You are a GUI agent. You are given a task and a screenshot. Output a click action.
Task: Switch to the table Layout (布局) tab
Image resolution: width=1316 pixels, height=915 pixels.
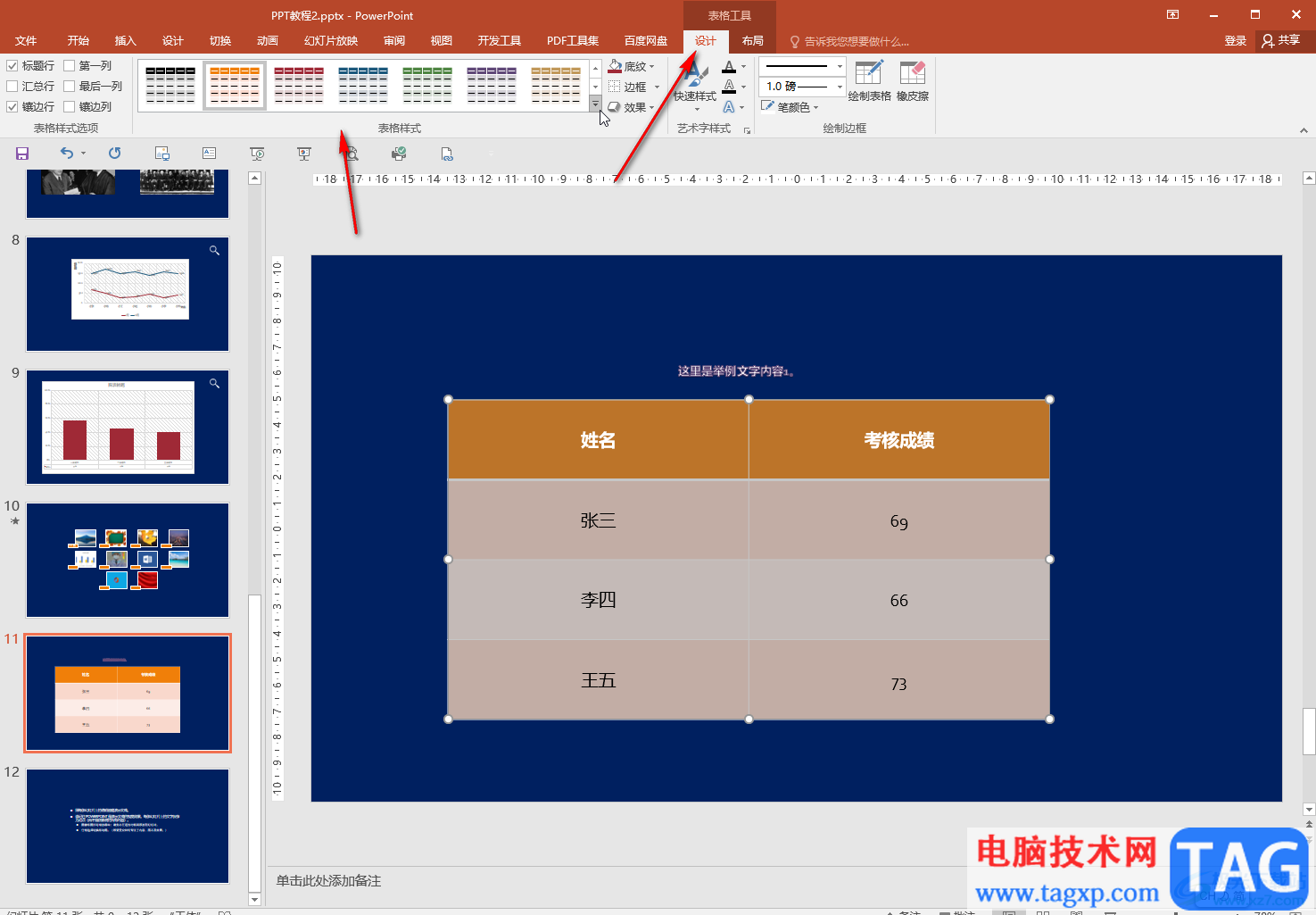pyautogui.click(x=753, y=41)
